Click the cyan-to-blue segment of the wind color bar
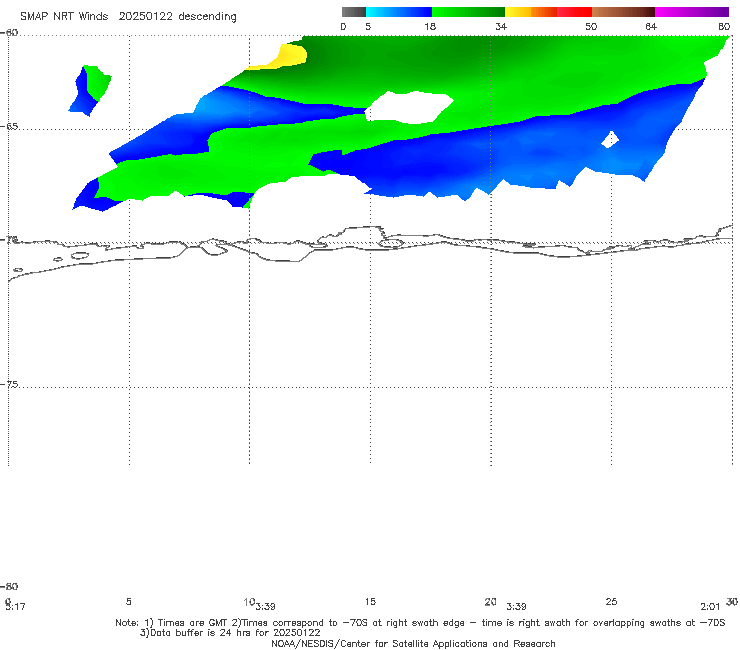The image size is (740, 650). [399, 12]
